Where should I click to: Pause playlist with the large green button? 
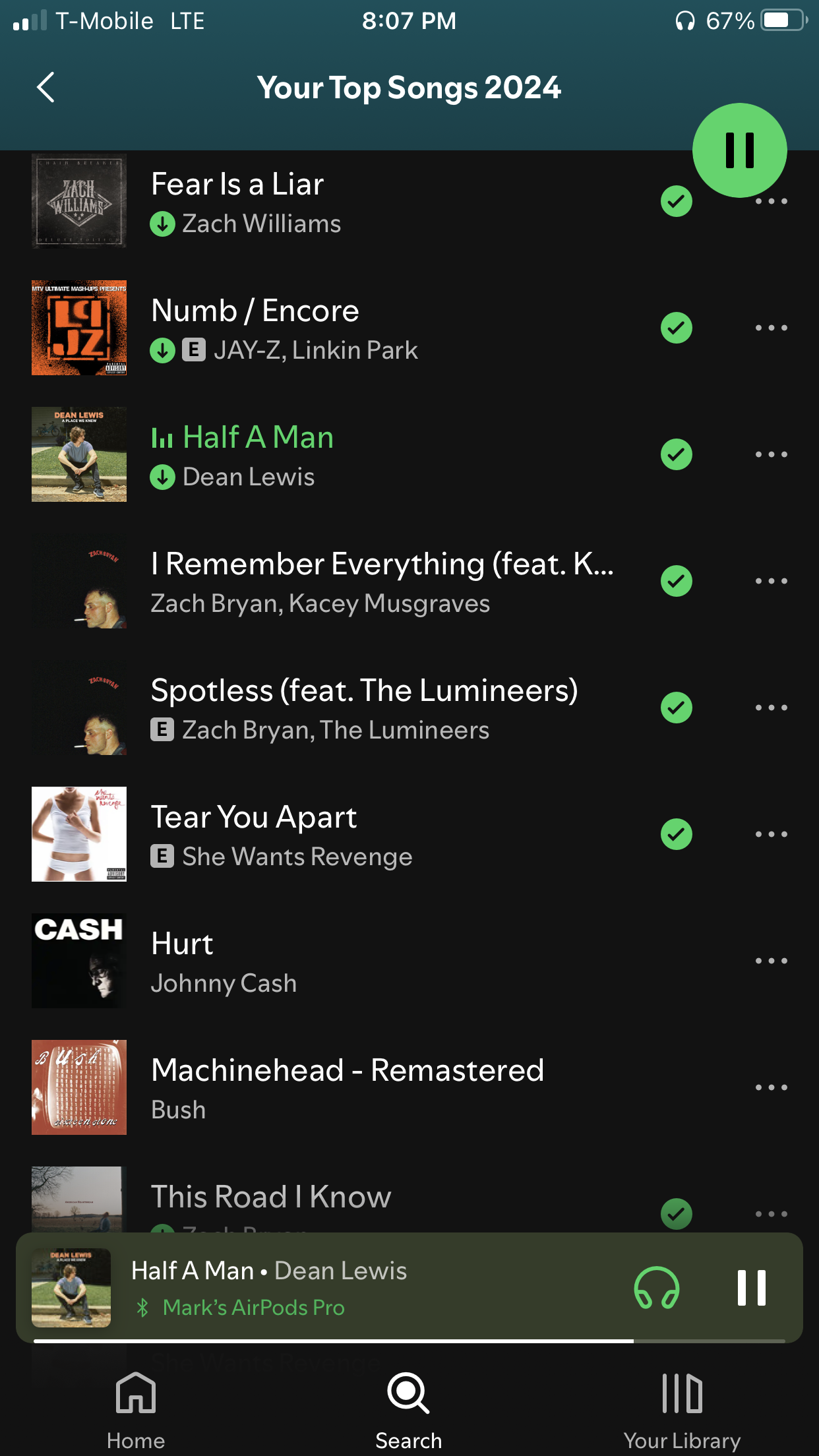[739, 150]
